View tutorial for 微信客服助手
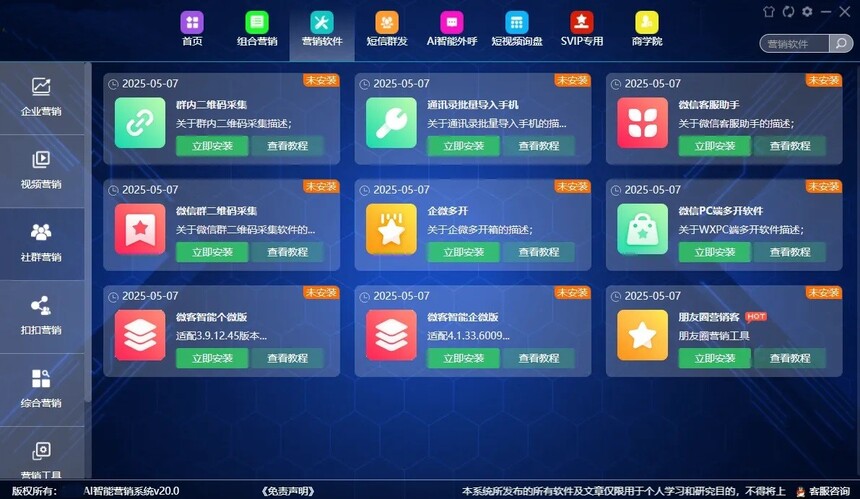860x499 pixels. (790, 146)
